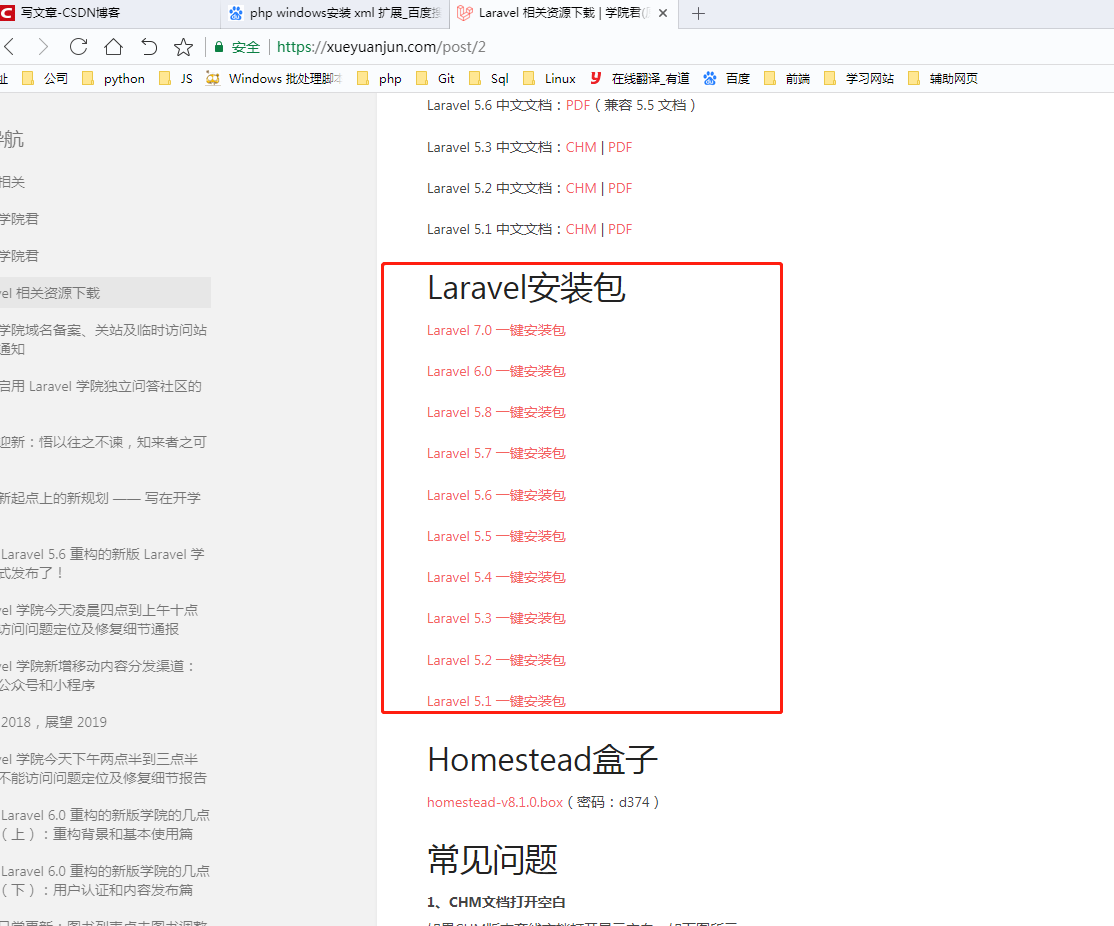Screen dimensions: 1114x926
Task: Click the address bar URL xueyuanjun.com/post/2
Action: (381, 47)
